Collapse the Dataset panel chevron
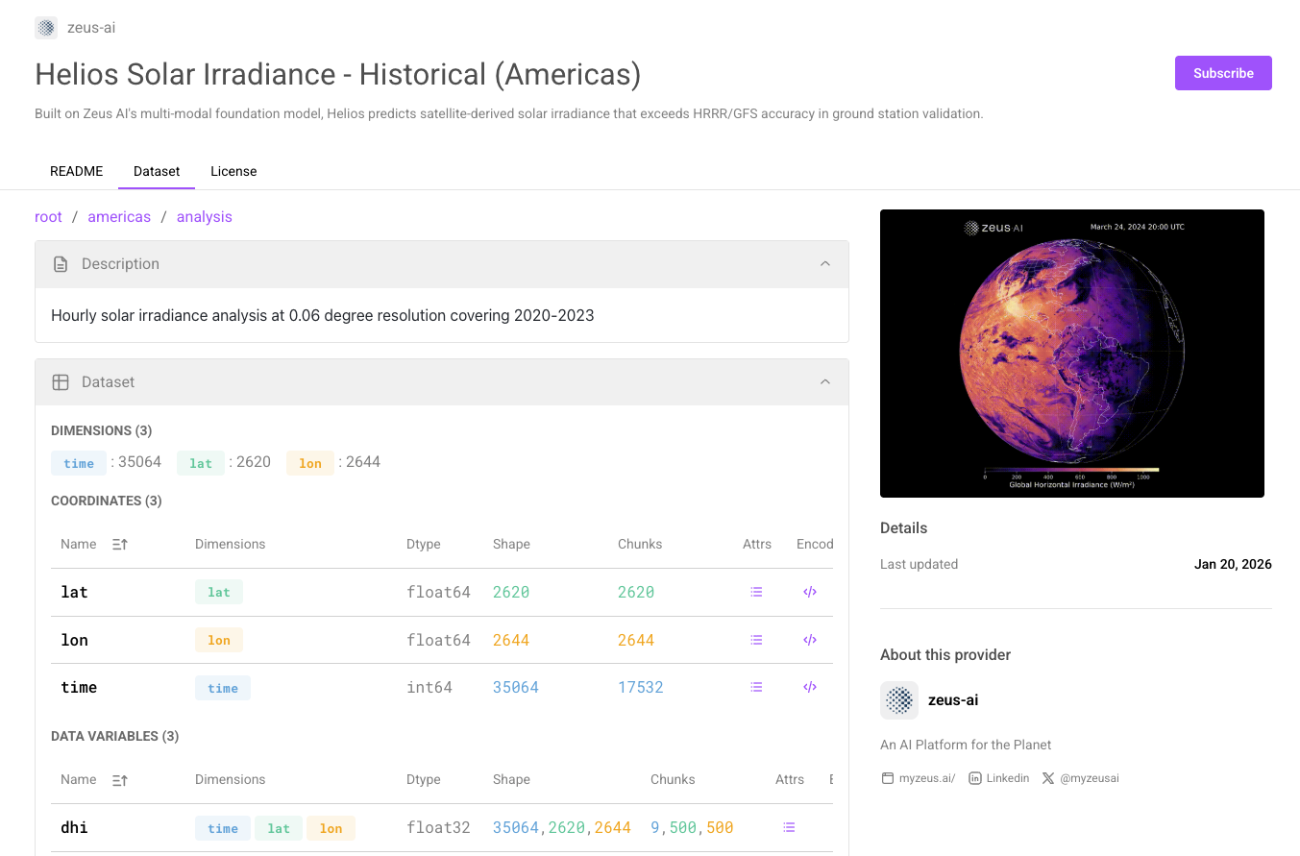Screen dimensions: 1300x856 pyautogui.click(x=825, y=382)
